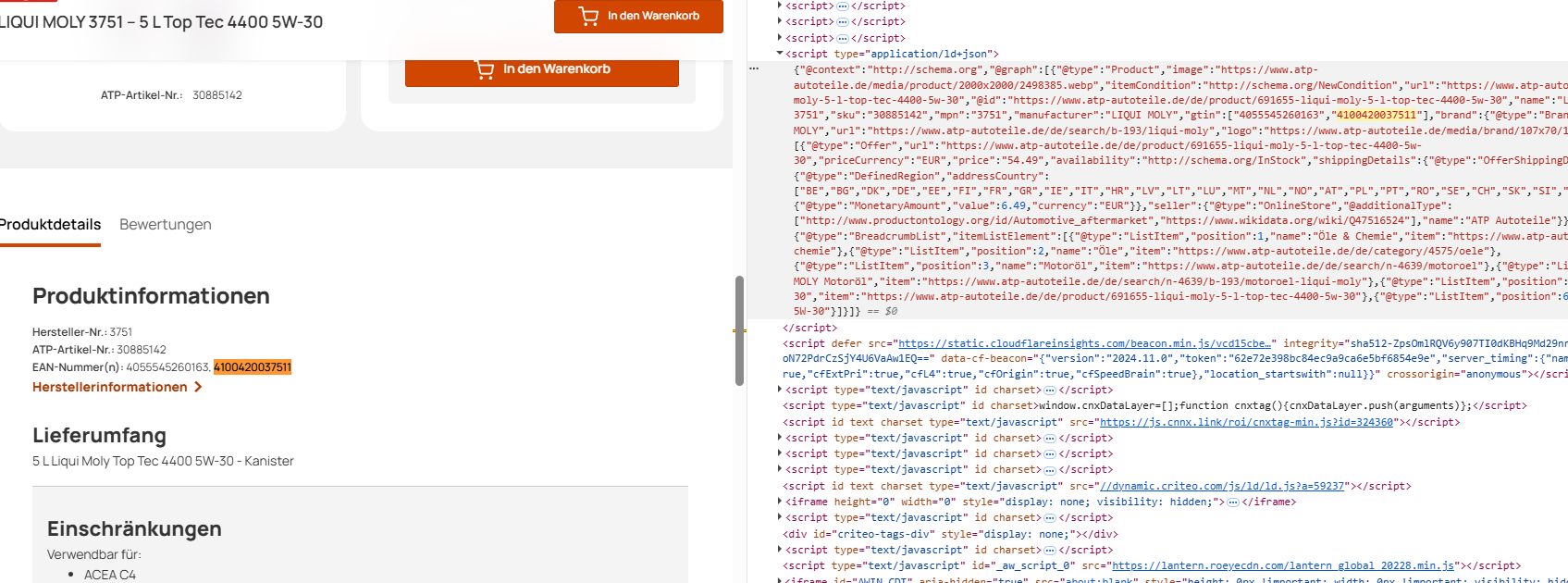
Task: Expand the iframe height="0" node
Action: (780, 502)
